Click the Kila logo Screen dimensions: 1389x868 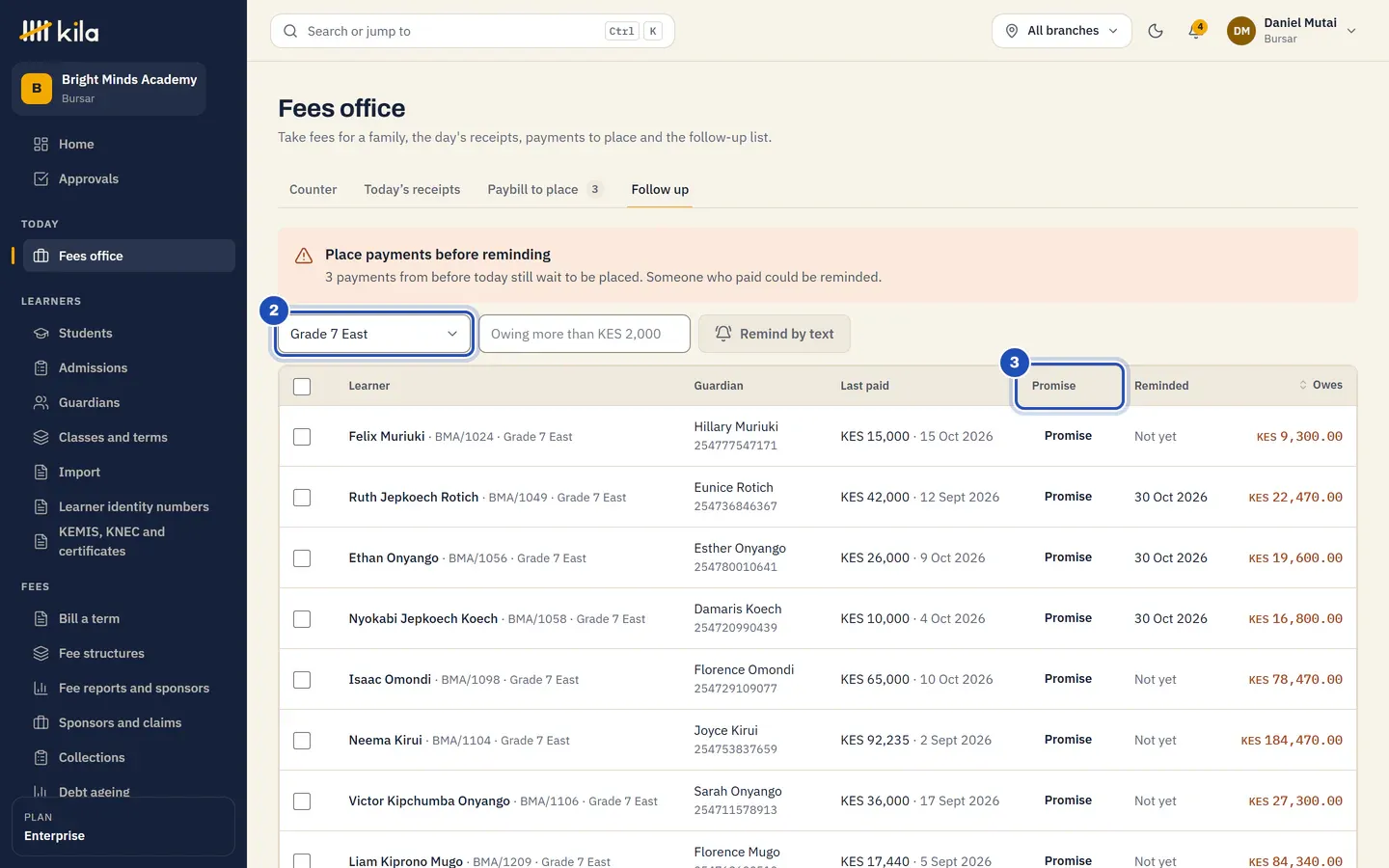(59, 31)
